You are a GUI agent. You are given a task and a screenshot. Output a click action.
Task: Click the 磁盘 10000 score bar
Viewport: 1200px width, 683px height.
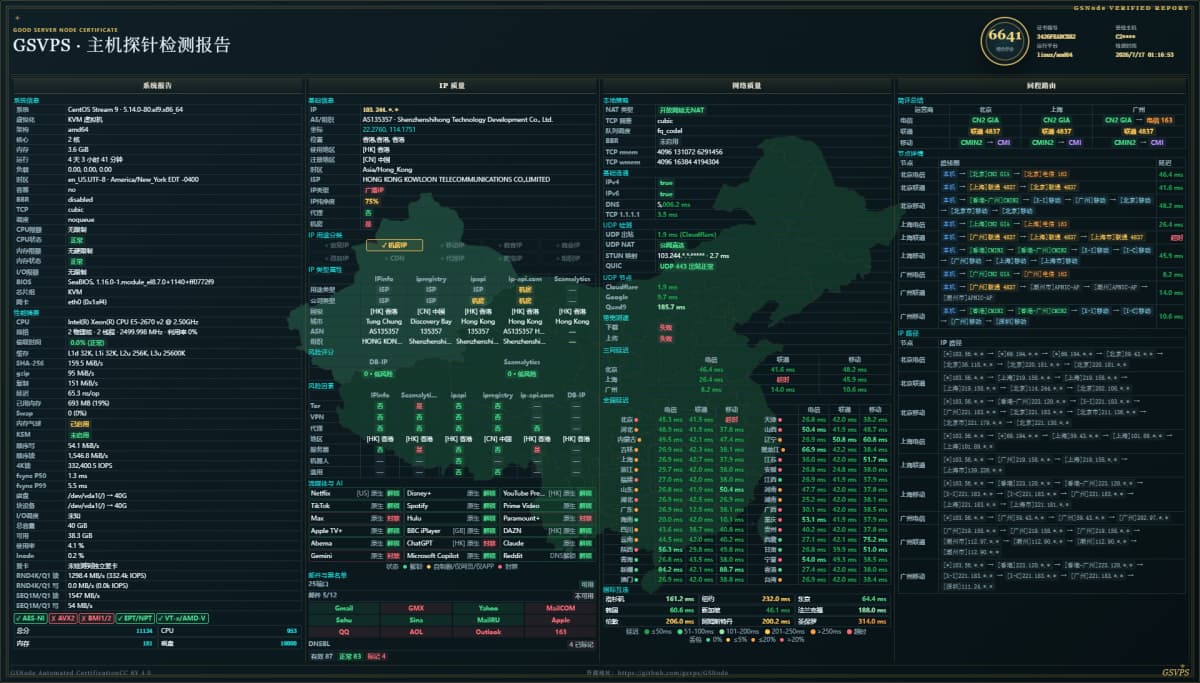click(229, 643)
